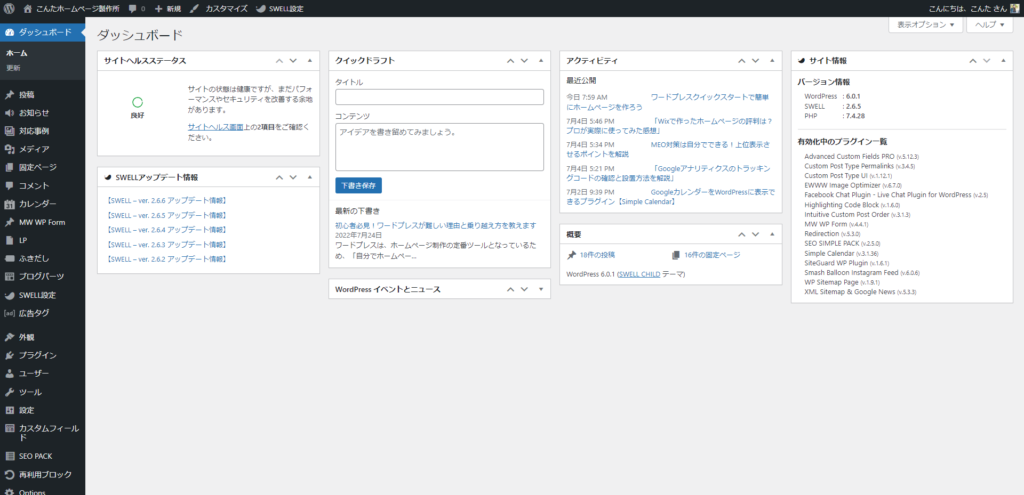Collapse the SWELLアップデート情報 panel
This screenshot has width=1024, height=495.
(x=310, y=177)
